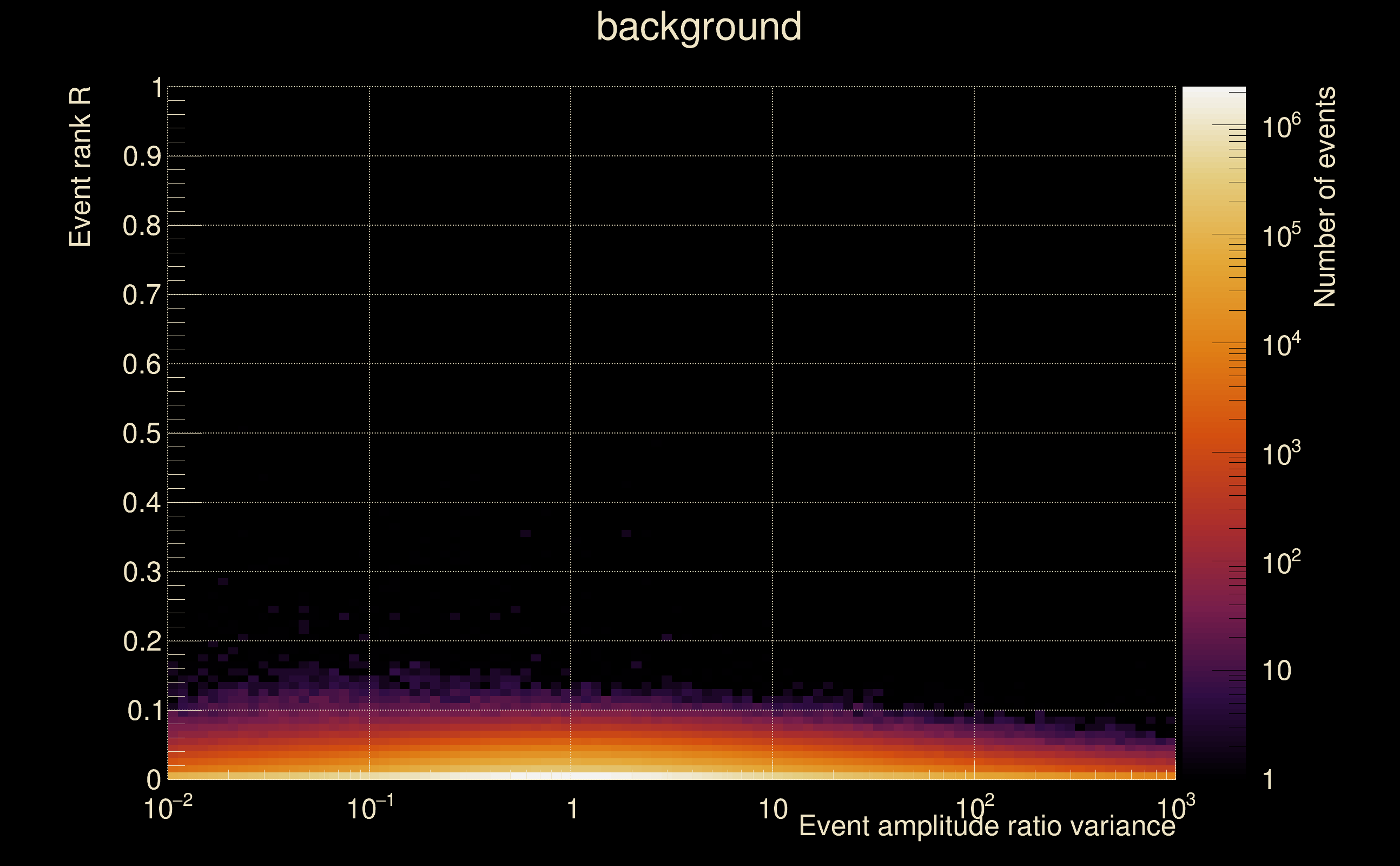Click y-axis tick label 0.1
Screen dimensions: 1400x866
(144, 711)
